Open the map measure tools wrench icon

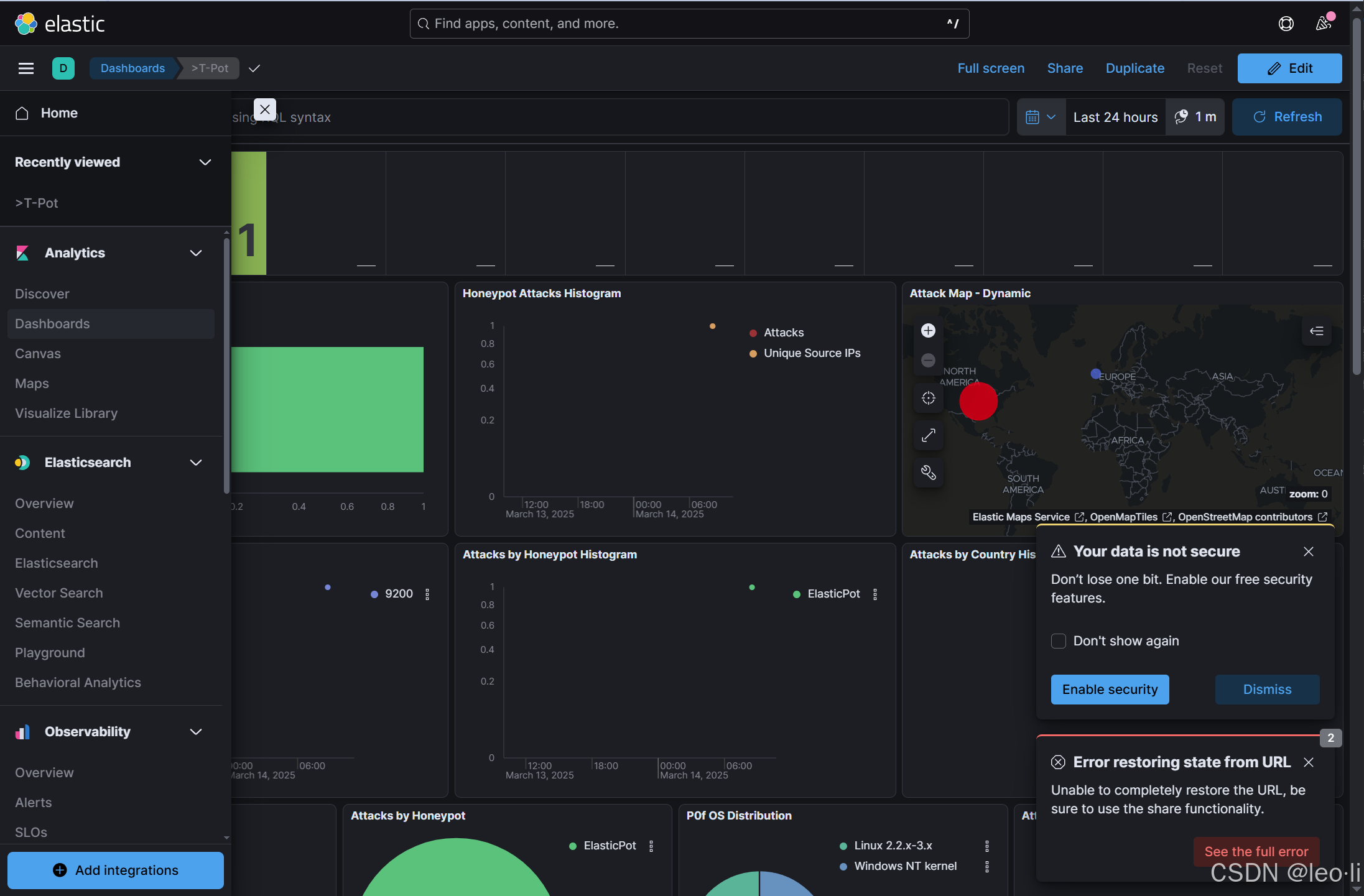[928, 473]
